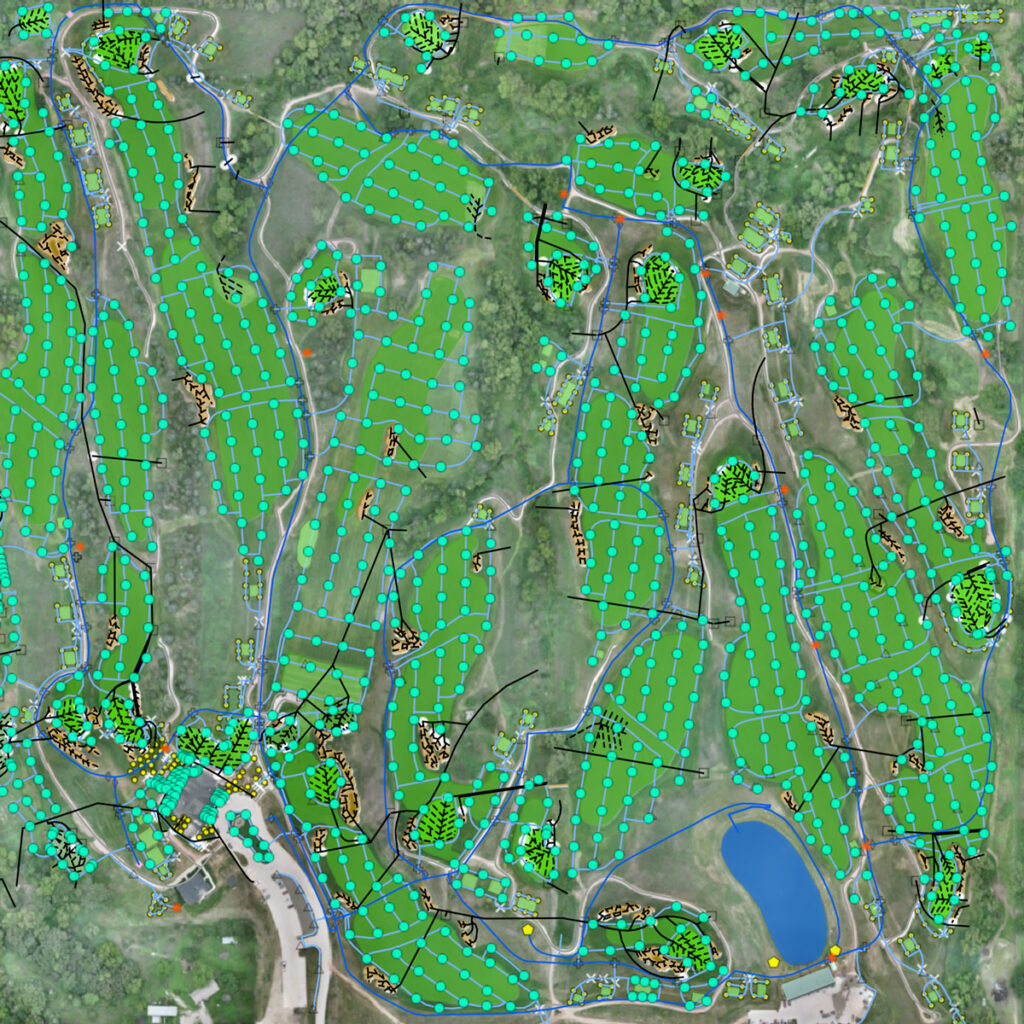Viewport: 1024px width, 1024px height.
Task: Select the yellow pentagon at the pond's southeast corner
Action: 834,950
